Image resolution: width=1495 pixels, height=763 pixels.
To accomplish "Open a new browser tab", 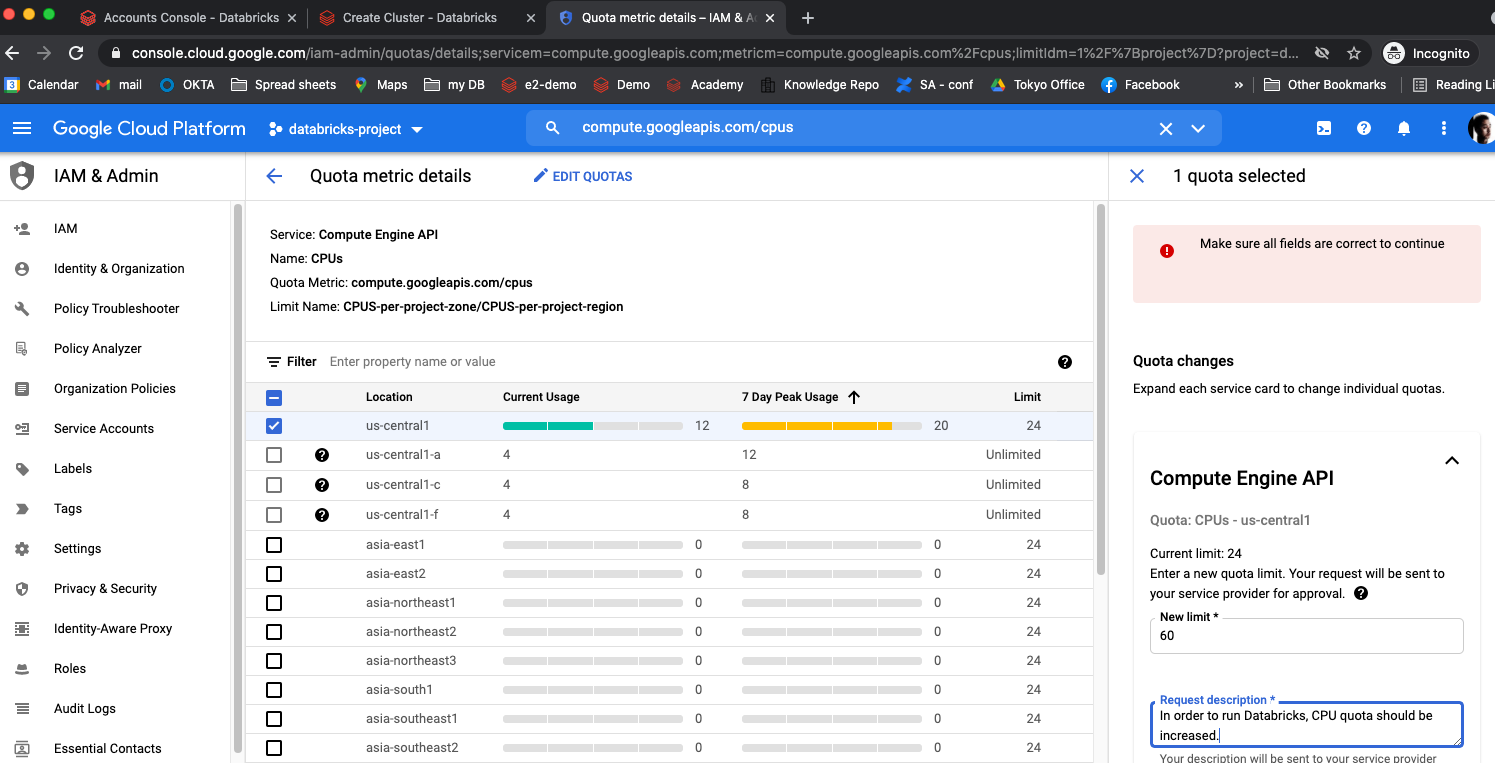I will [x=808, y=18].
